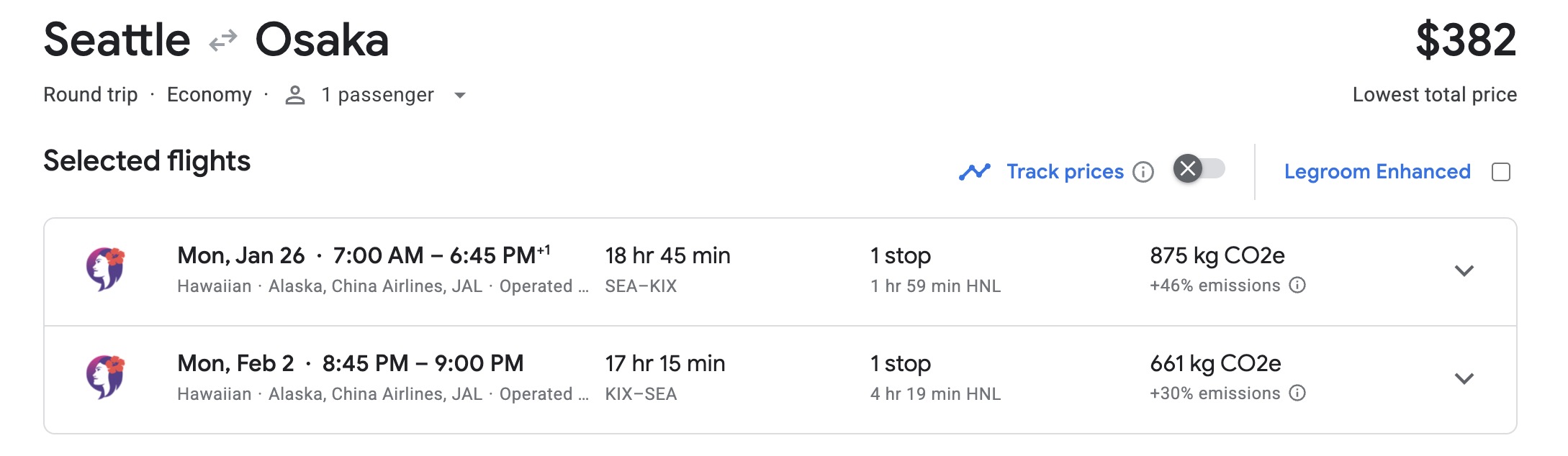Screen dimensions: 1568x456
Task: Select the Round trip option
Action: click(91, 94)
